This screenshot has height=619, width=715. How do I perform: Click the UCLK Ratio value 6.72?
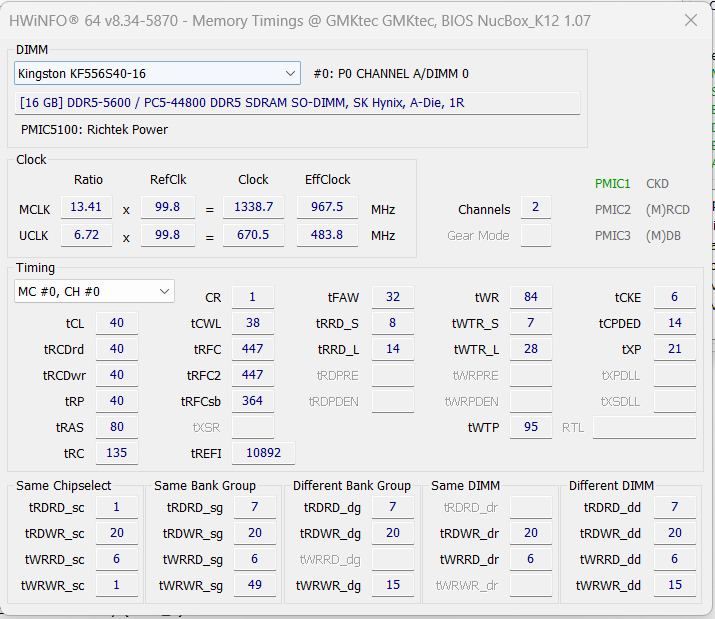[86, 235]
